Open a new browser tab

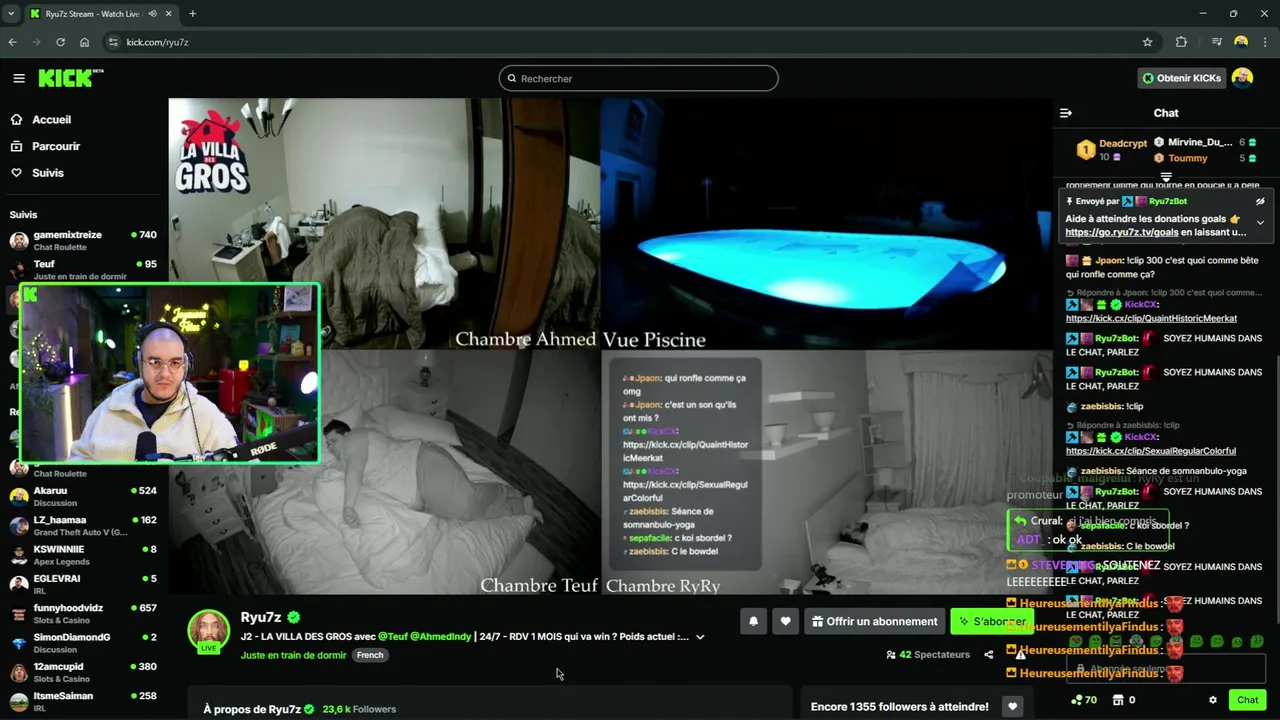point(192,14)
